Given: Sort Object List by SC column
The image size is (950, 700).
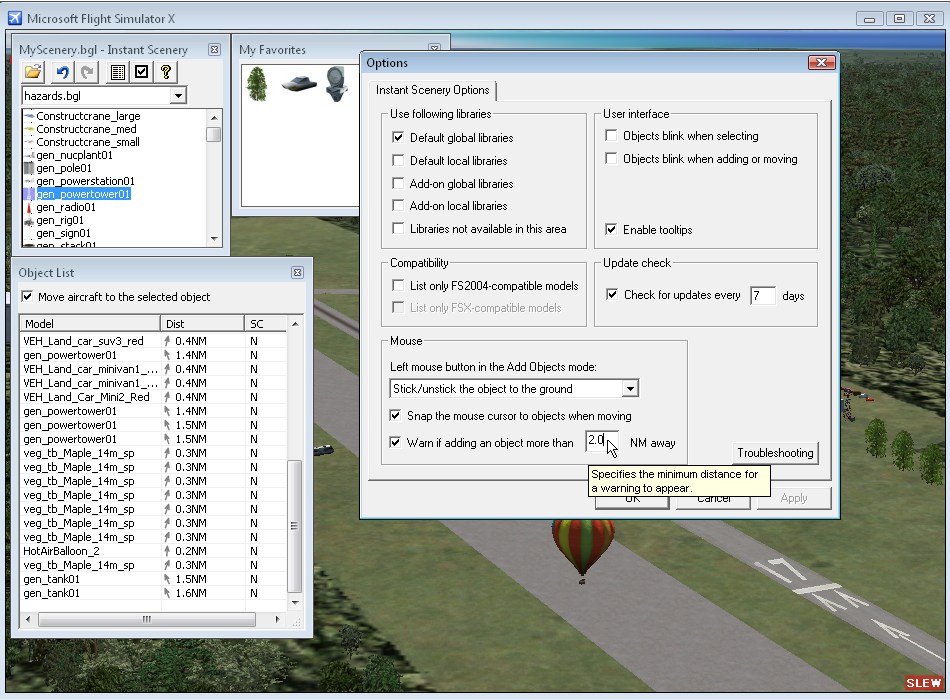Looking at the screenshot, I should (x=265, y=324).
